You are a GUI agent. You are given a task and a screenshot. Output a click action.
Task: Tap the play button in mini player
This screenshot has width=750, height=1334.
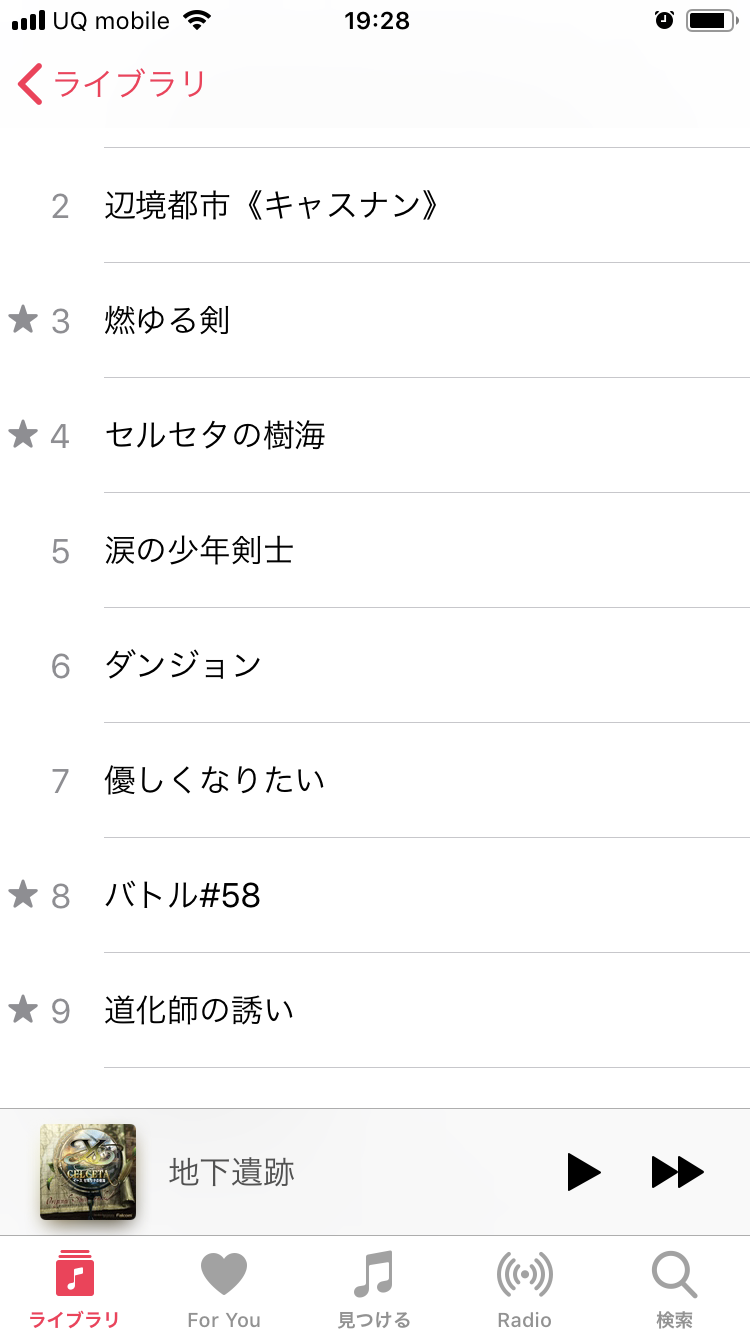(x=584, y=1172)
